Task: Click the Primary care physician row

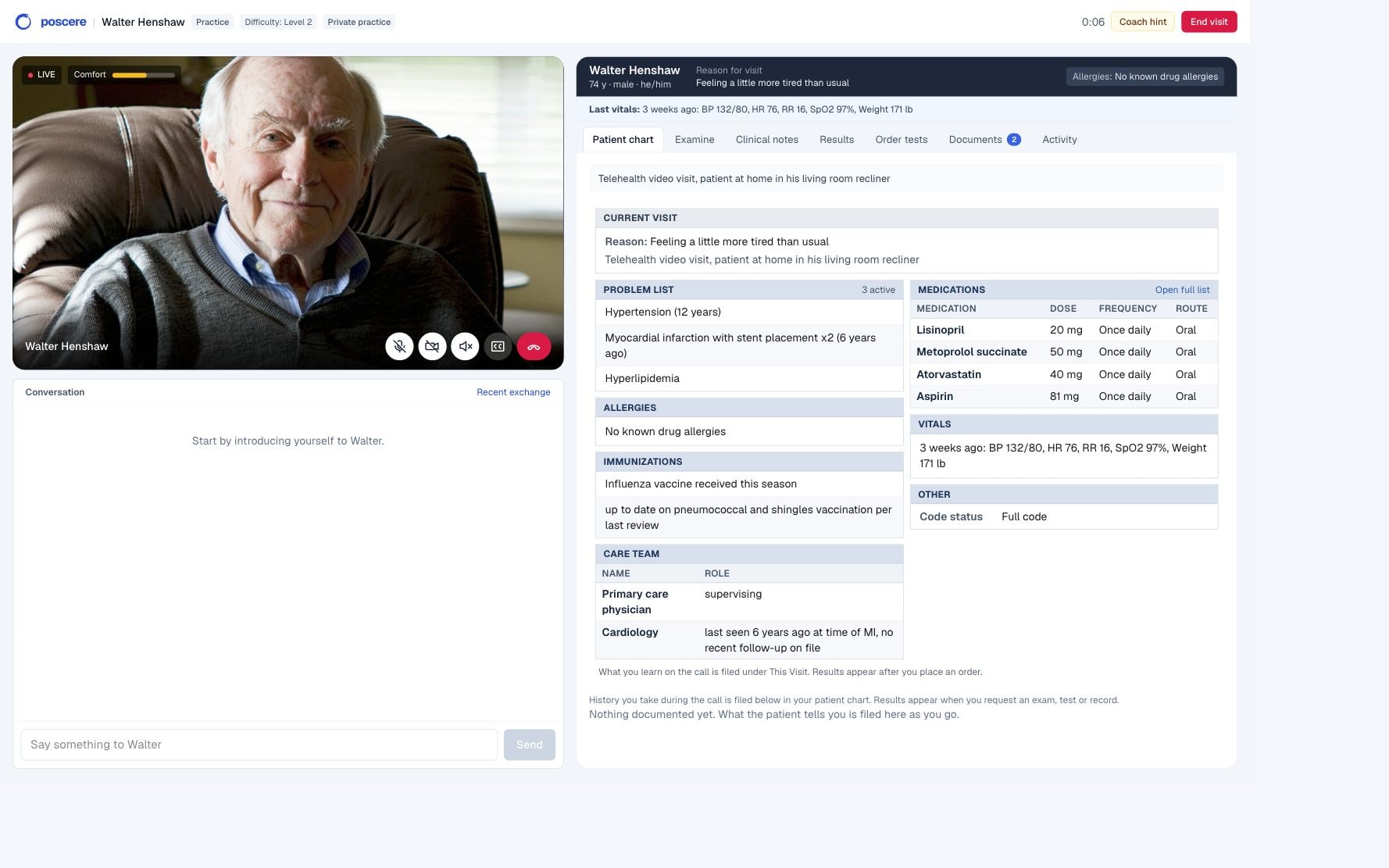Action: (x=749, y=602)
